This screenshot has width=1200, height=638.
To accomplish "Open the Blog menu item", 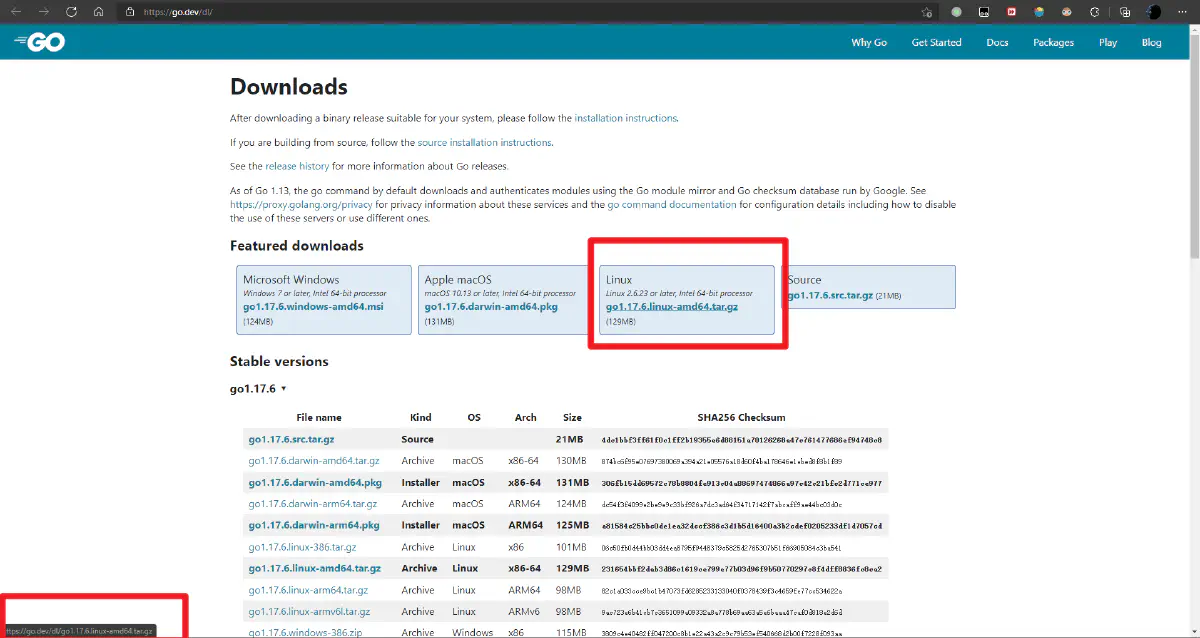I will point(1152,42).
